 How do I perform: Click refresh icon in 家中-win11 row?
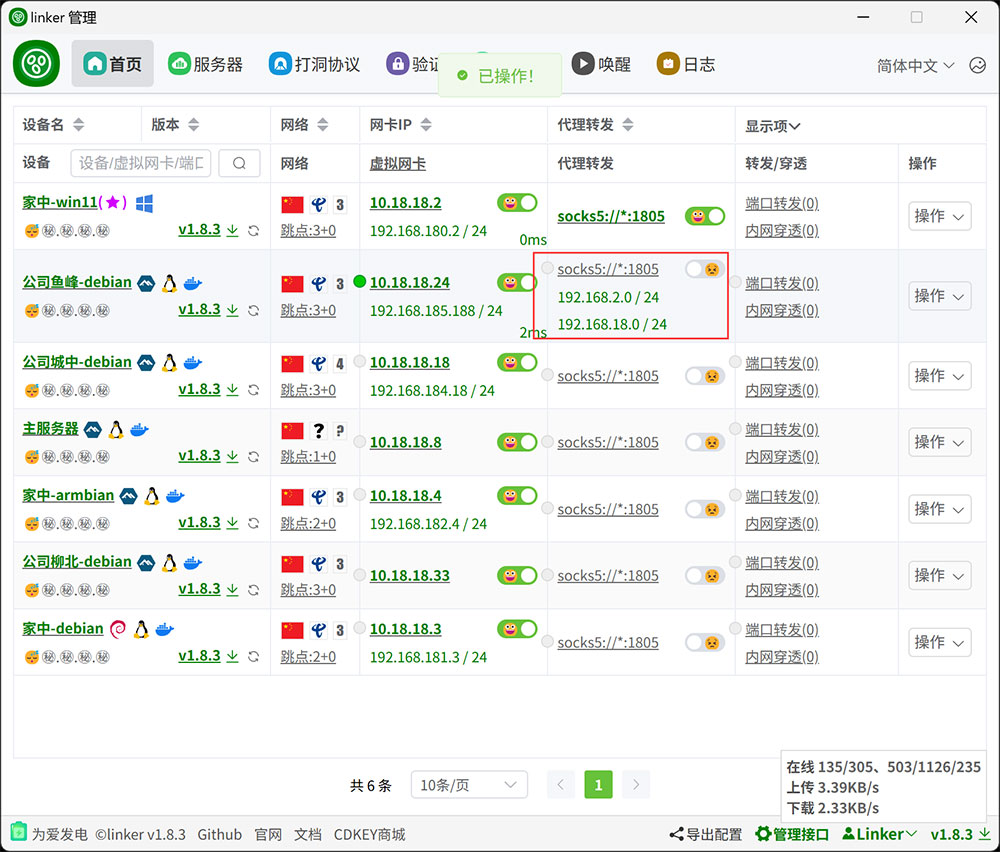point(254,231)
